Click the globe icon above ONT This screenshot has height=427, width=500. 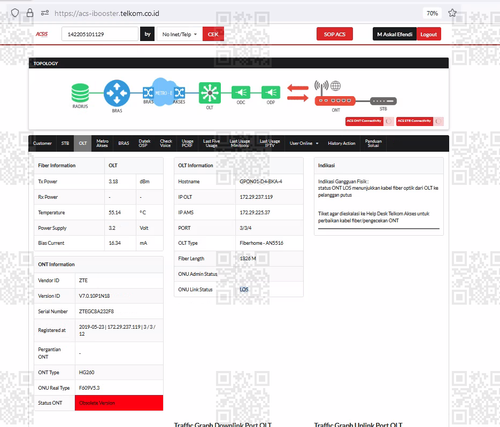(x=336, y=86)
